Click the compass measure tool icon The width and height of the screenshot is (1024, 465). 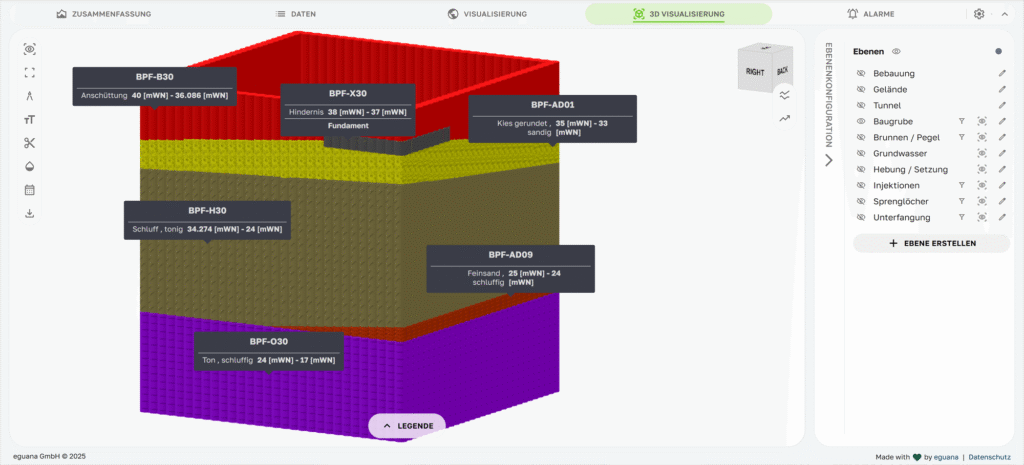pyautogui.click(x=30, y=96)
